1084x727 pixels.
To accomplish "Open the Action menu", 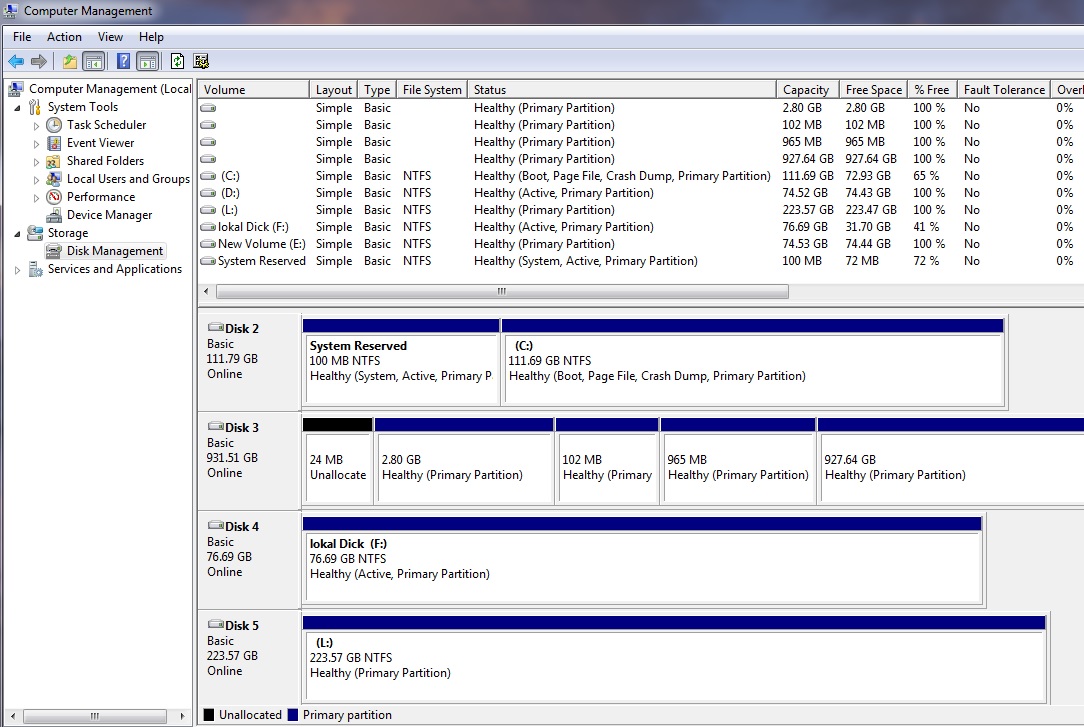I will [x=64, y=37].
